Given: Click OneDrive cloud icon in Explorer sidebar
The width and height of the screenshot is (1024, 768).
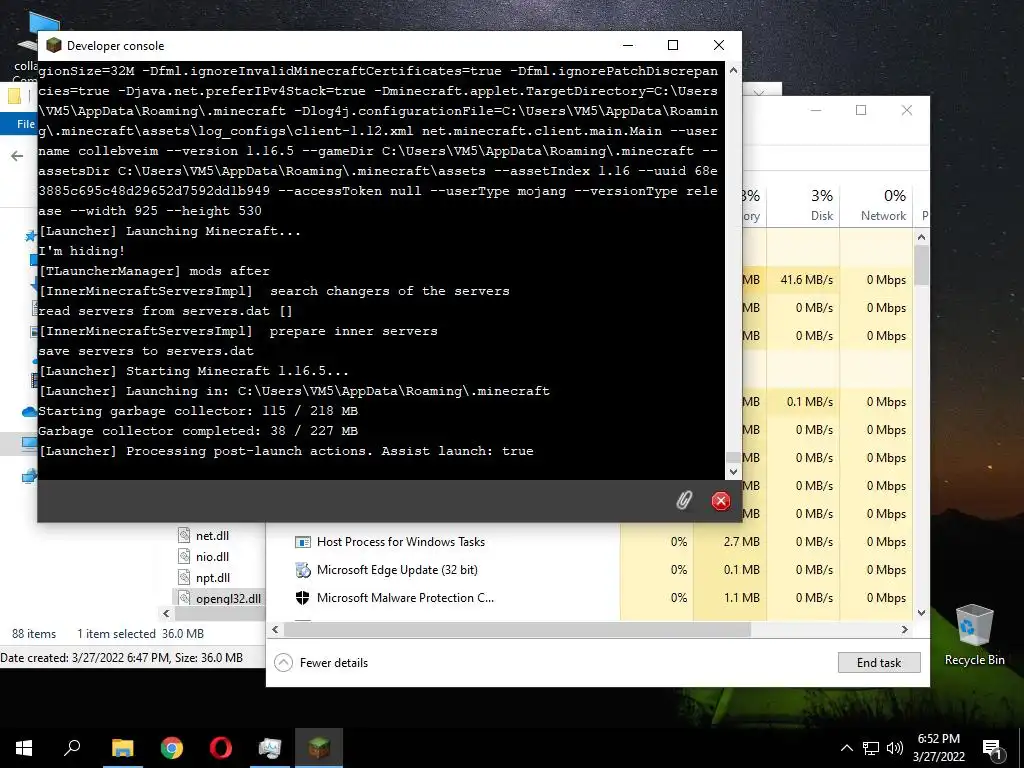Looking at the screenshot, I should pyautogui.click(x=29, y=411).
